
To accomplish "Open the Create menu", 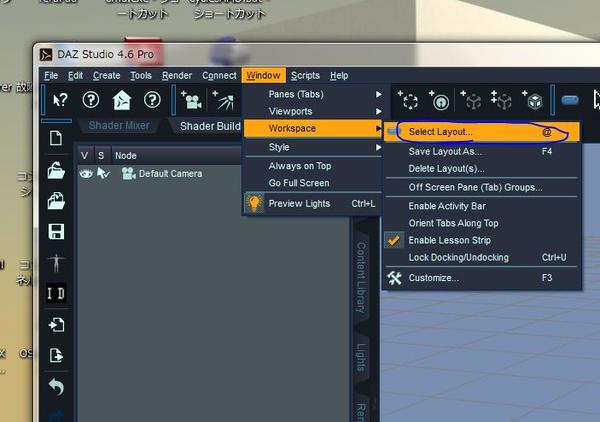I will point(106,76).
